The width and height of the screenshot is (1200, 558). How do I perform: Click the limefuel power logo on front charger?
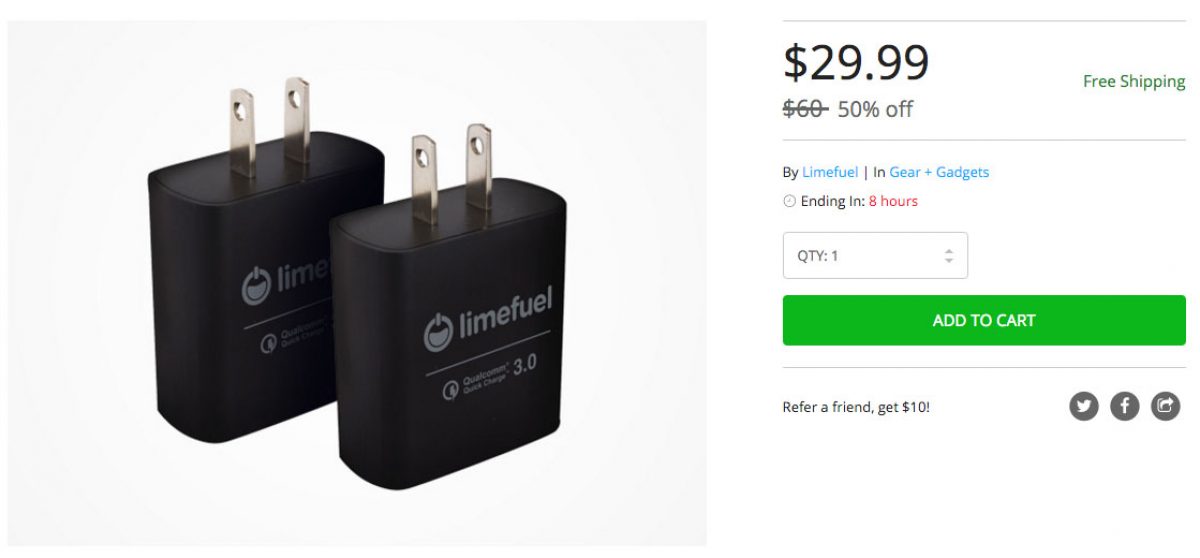tap(439, 331)
